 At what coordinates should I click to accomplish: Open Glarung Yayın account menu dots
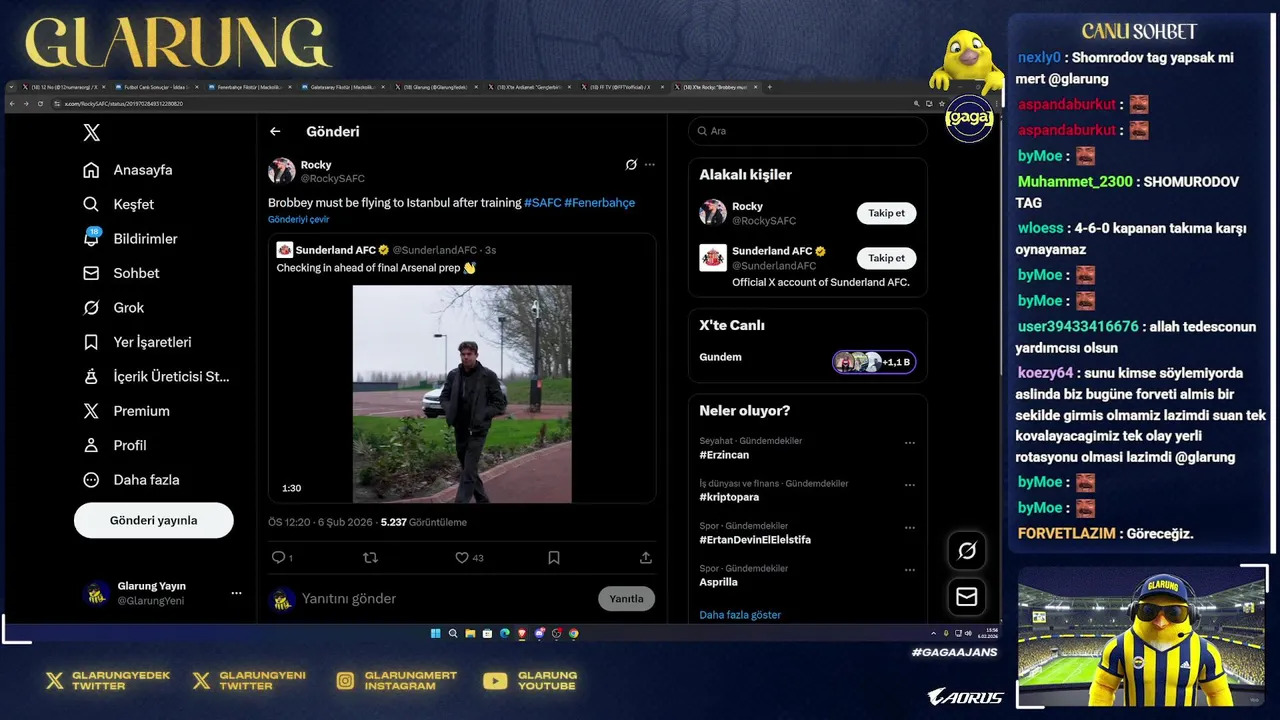236,593
